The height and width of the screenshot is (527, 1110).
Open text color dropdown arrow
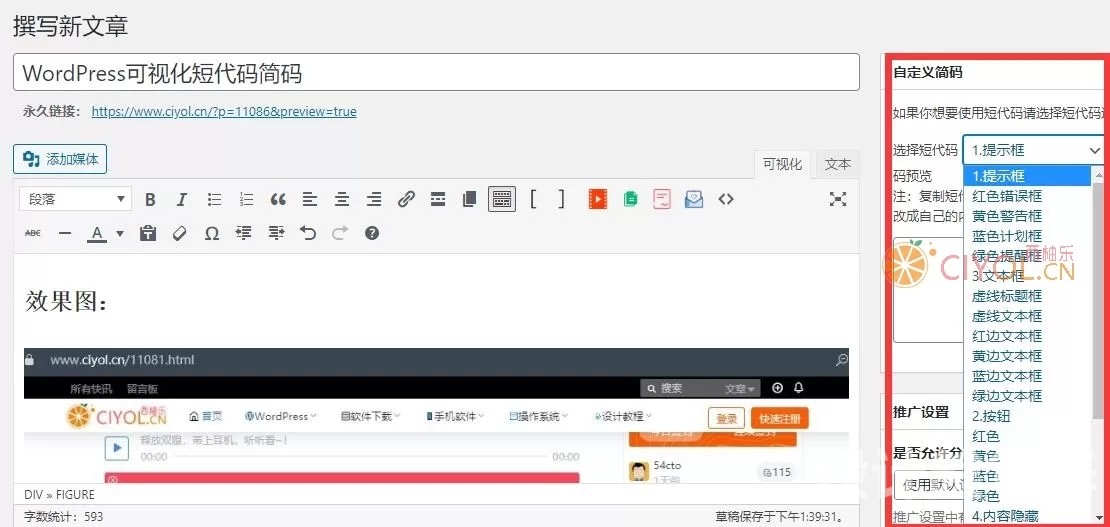tap(120, 234)
